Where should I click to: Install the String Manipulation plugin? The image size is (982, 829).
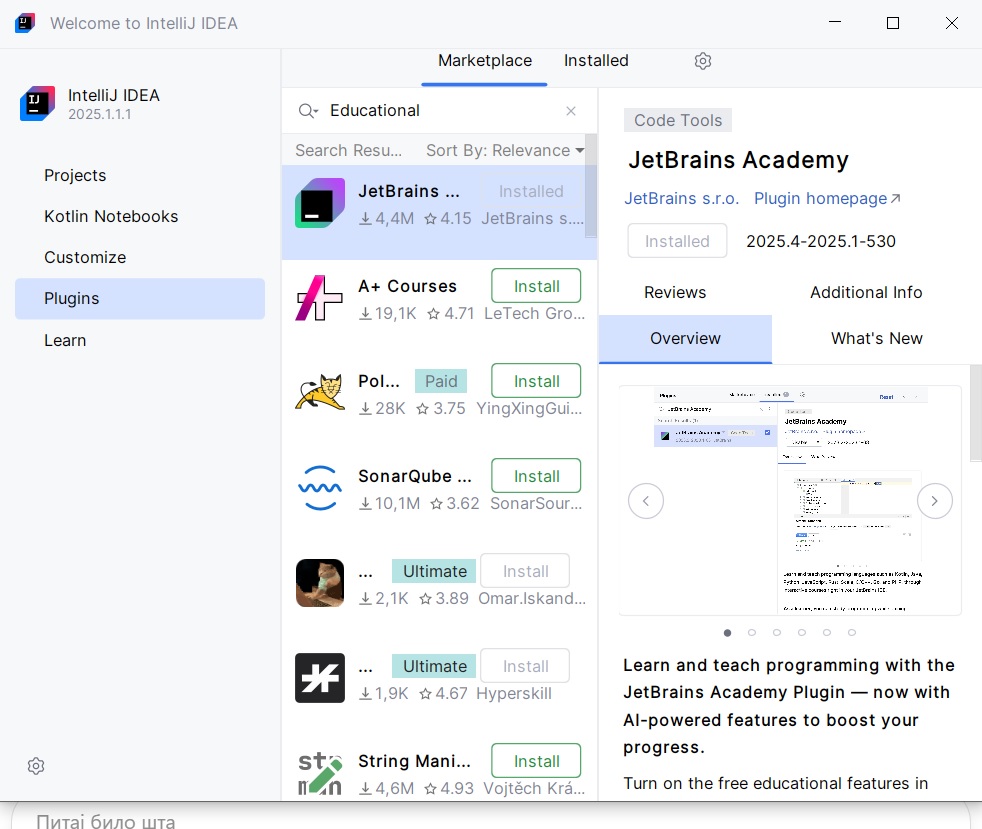point(536,761)
